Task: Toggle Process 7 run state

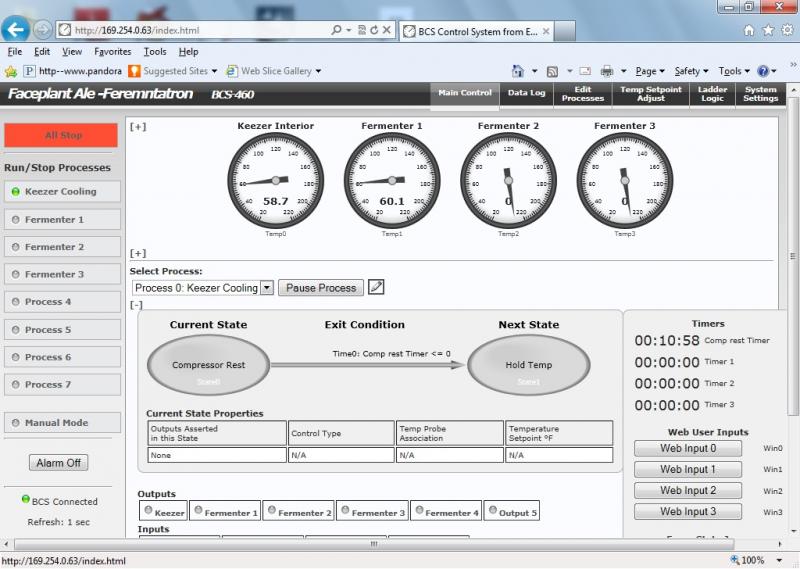Action: (62, 385)
